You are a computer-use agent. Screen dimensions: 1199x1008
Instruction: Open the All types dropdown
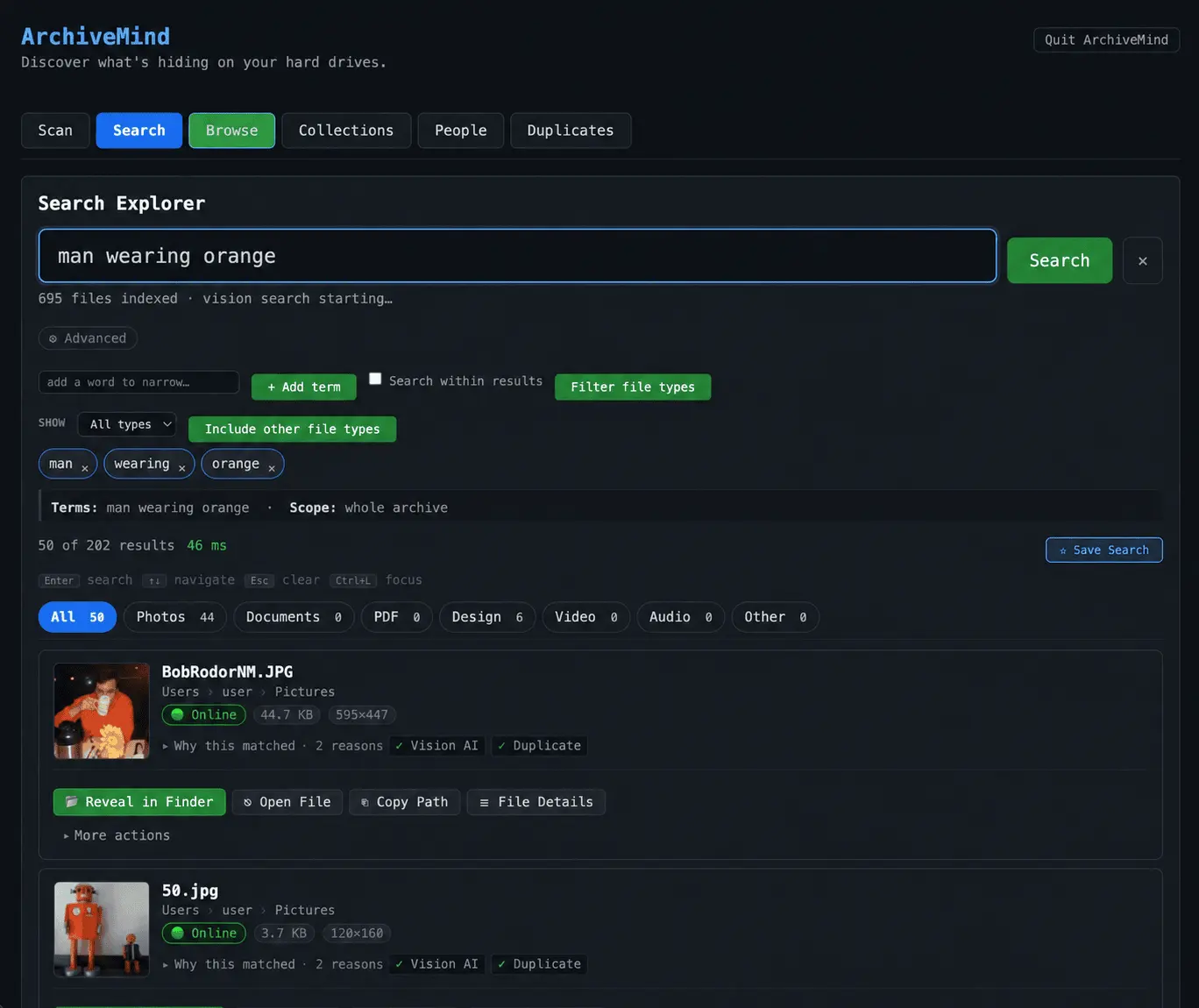(x=127, y=424)
